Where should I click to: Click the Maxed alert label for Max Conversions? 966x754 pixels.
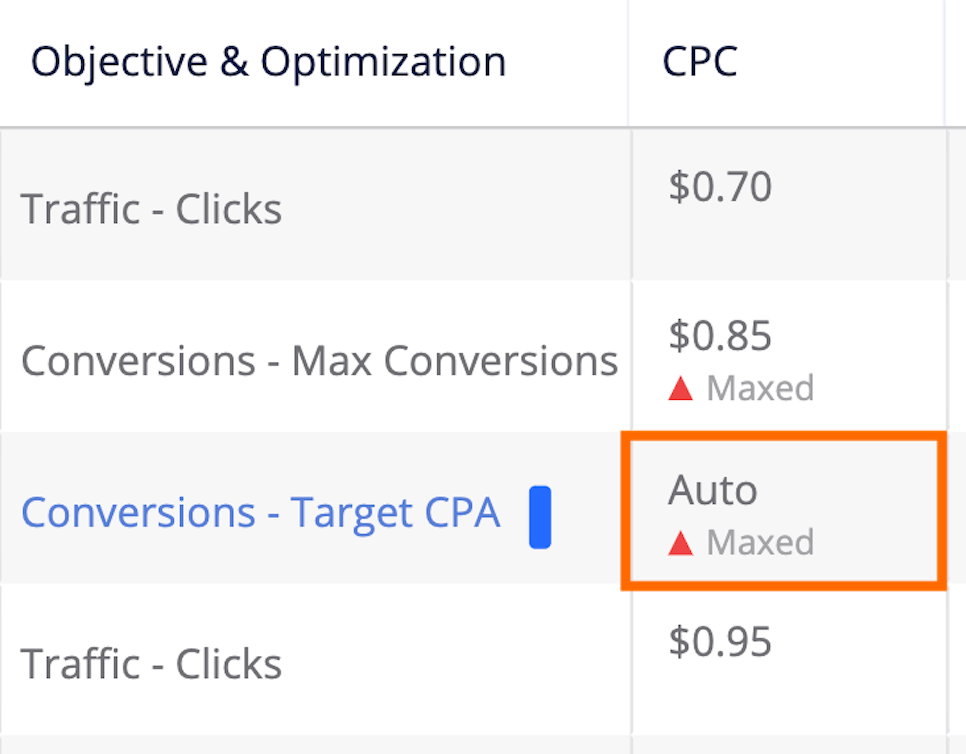(760, 388)
